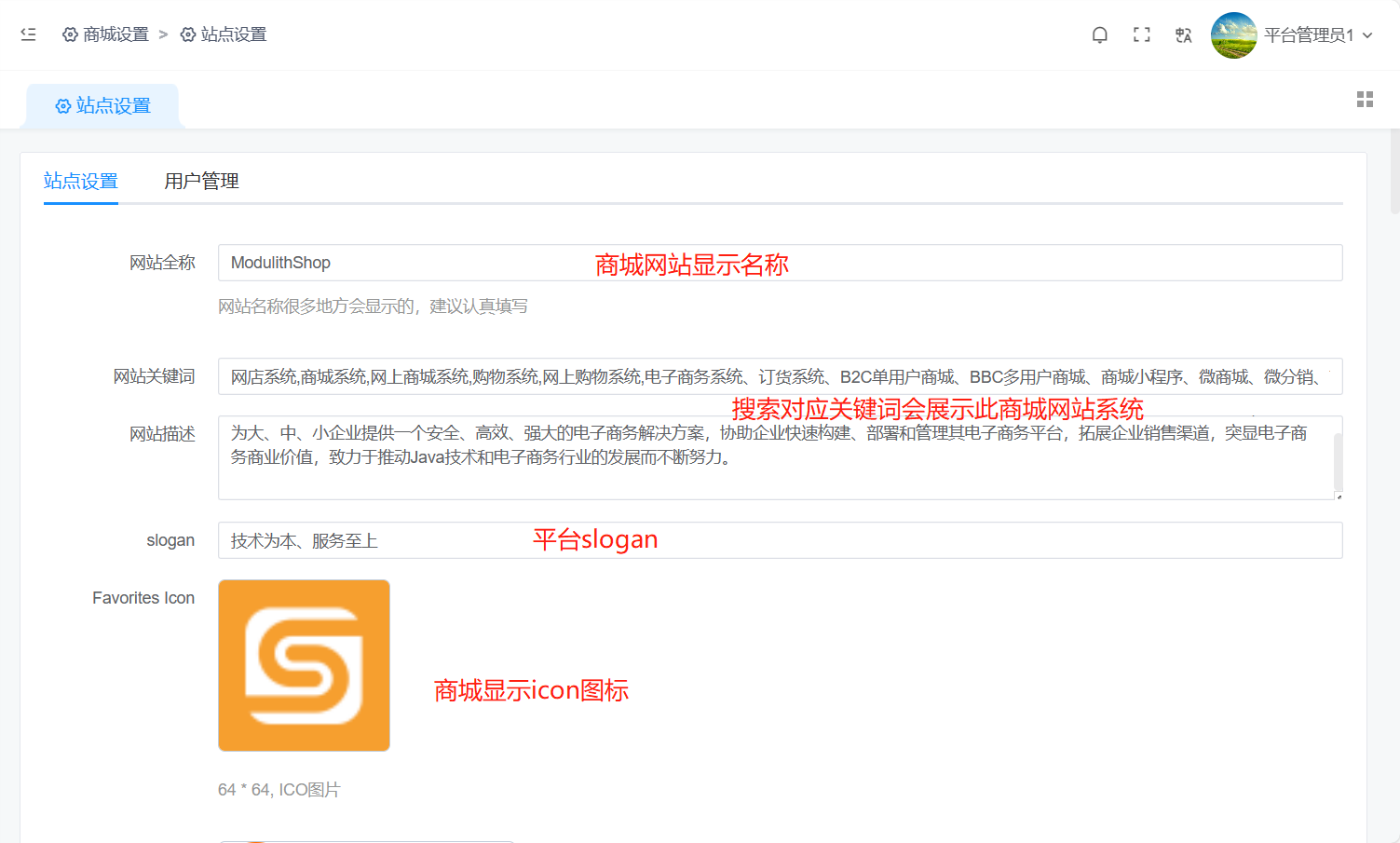Click the language translation icon
The width and height of the screenshot is (1400, 843).
1183,35
